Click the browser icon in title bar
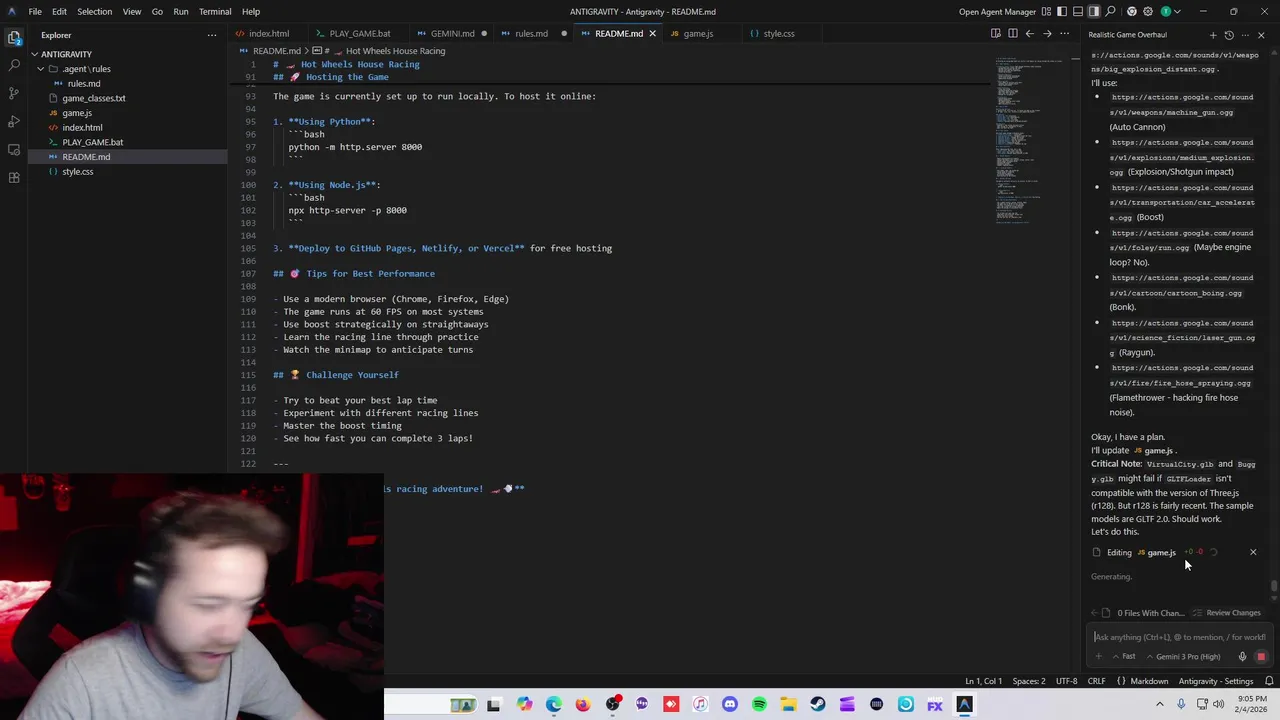 tap(1131, 12)
